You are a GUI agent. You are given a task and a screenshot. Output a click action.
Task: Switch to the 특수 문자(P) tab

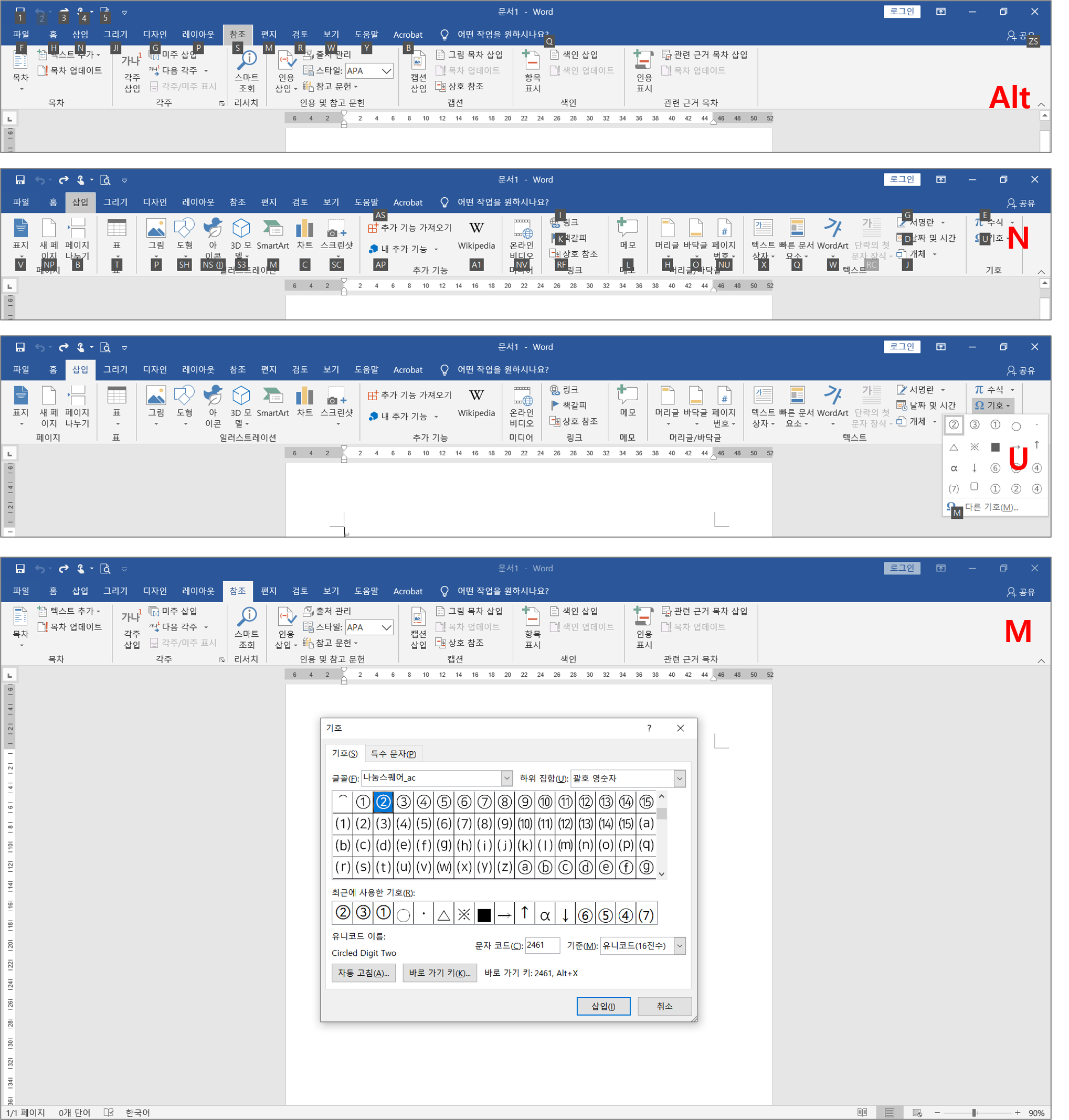pos(393,754)
